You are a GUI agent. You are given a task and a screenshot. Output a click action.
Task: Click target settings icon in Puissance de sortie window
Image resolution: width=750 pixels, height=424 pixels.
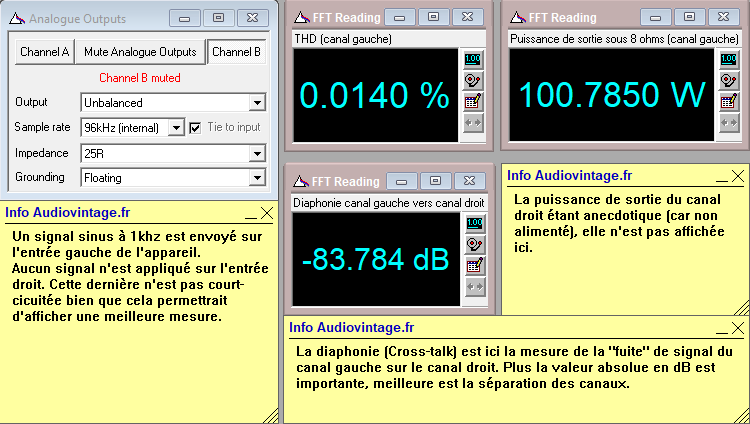click(x=728, y=80)
